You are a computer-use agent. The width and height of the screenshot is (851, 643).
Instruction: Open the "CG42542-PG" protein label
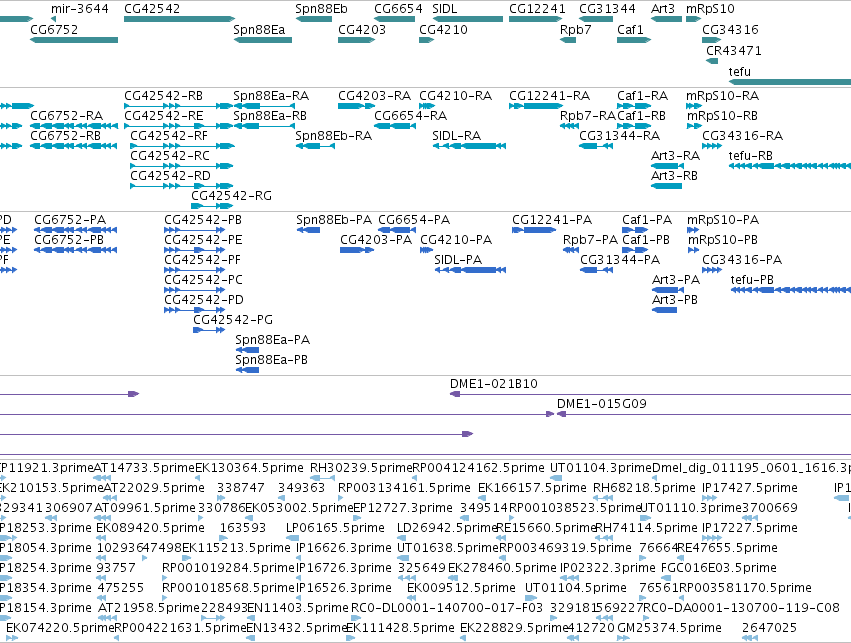click(x=233, y=320)
